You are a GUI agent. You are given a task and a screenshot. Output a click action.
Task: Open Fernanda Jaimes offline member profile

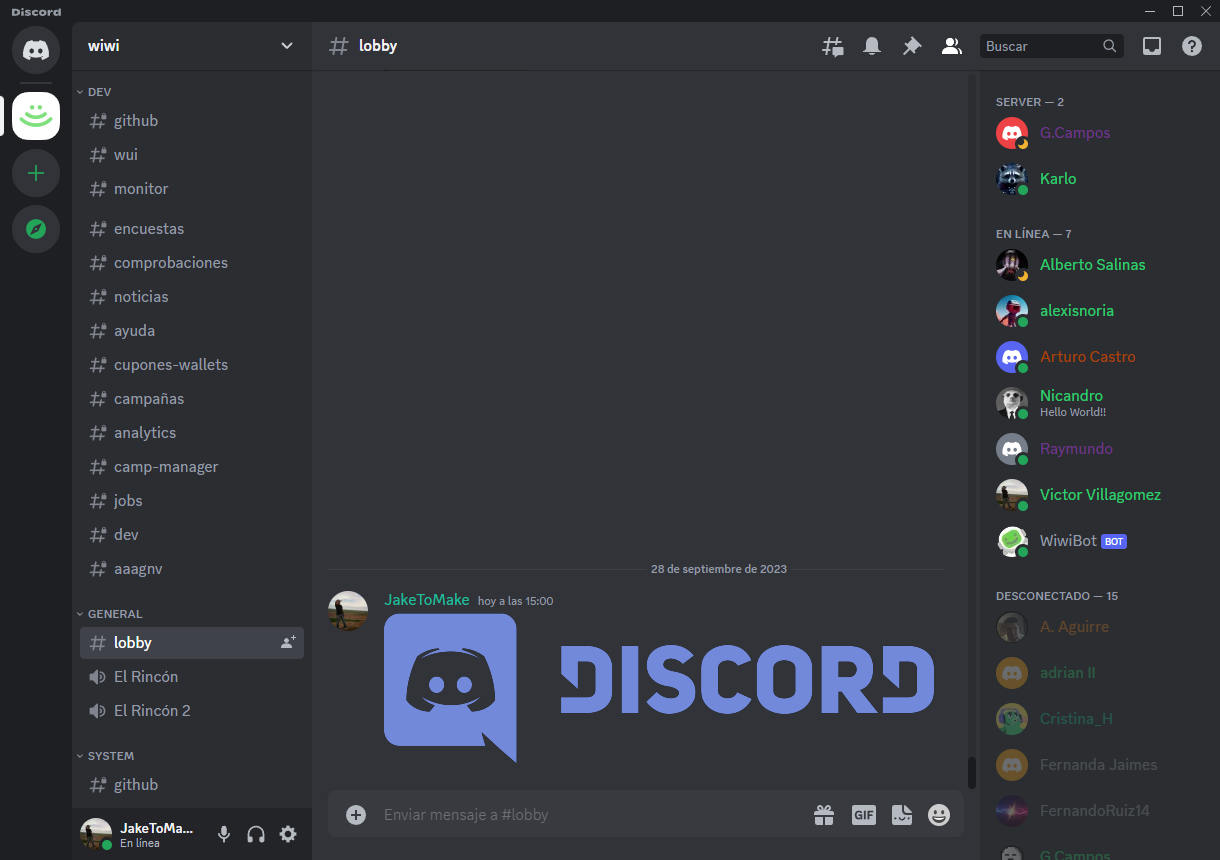pyautogui.click(x=1098, y=765)
